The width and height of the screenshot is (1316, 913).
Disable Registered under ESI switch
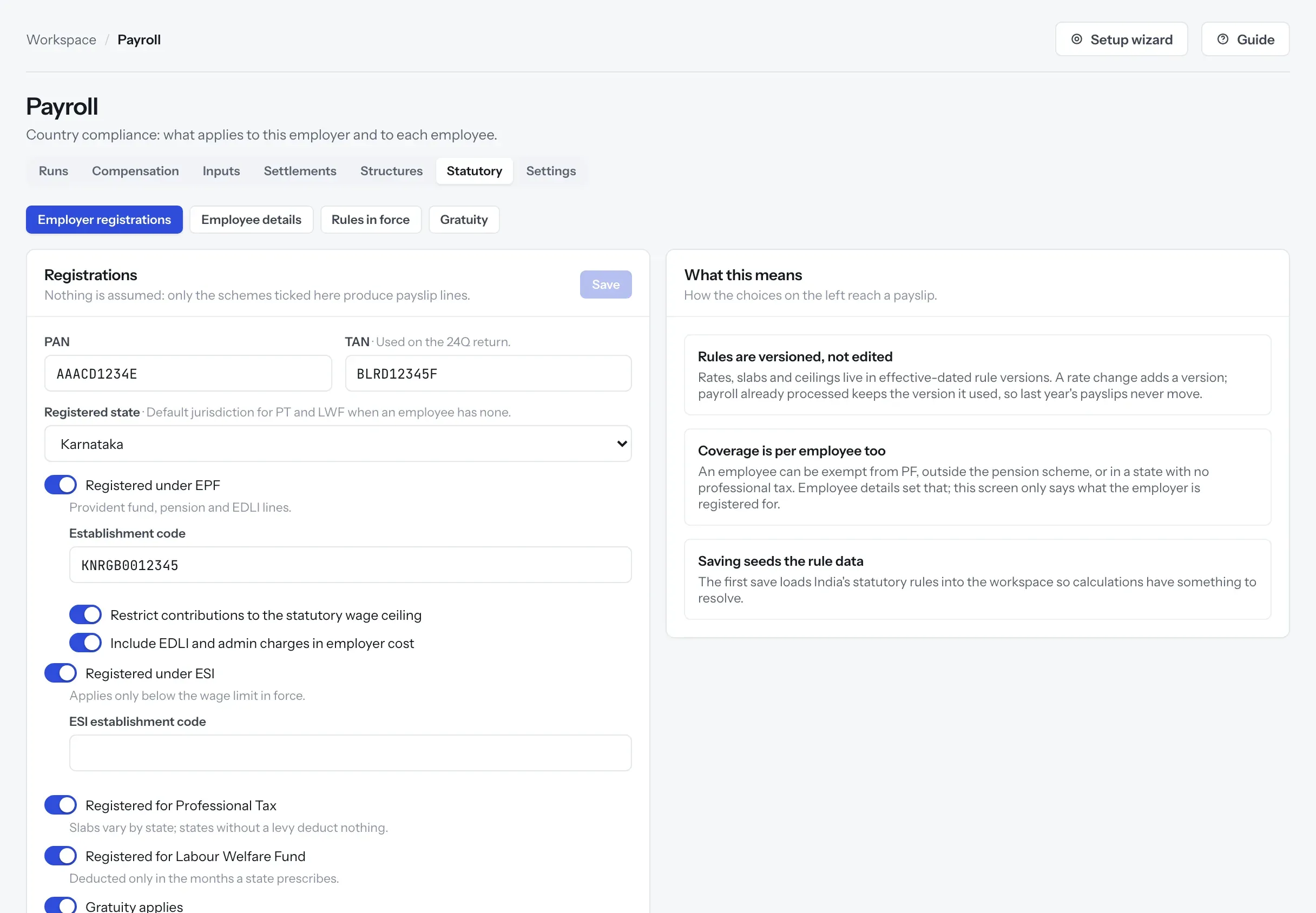click(x=61, y=673)
